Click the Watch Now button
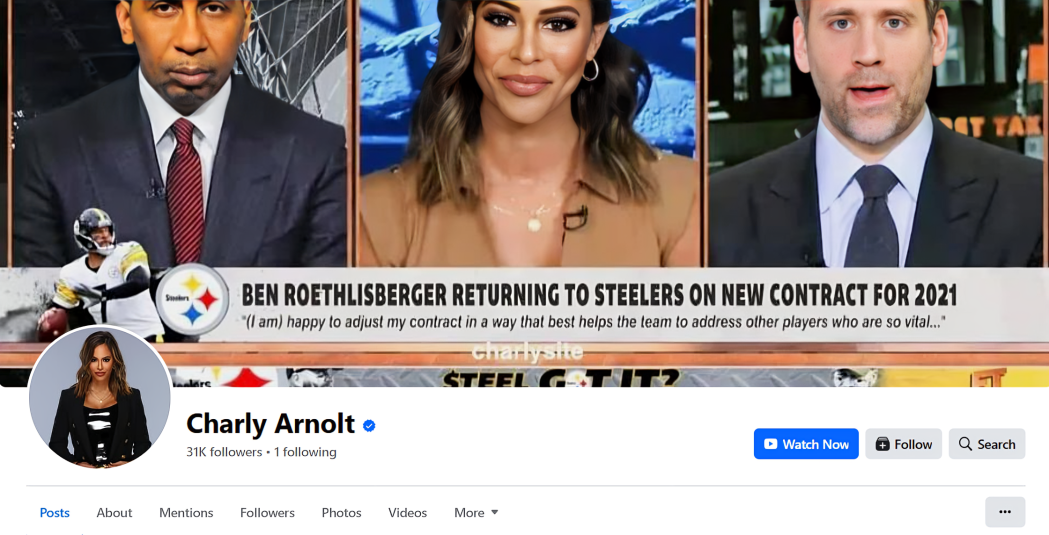This screenshot has height=535, width=1049. 806,444
